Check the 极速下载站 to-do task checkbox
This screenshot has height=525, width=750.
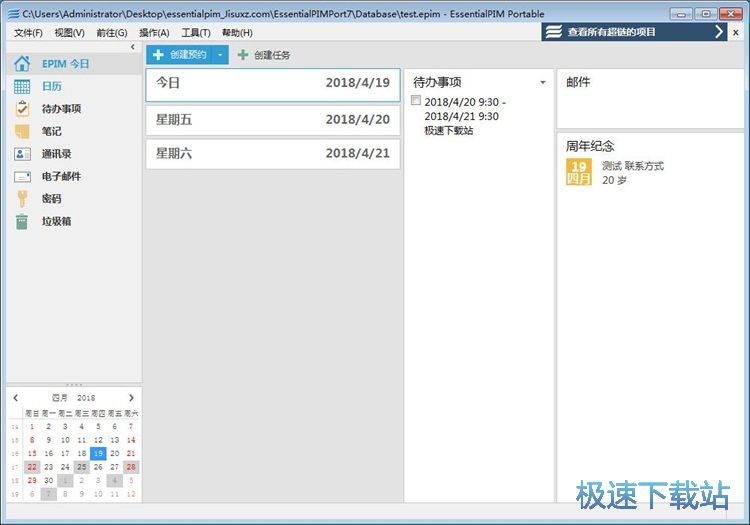tap(416, 100)
